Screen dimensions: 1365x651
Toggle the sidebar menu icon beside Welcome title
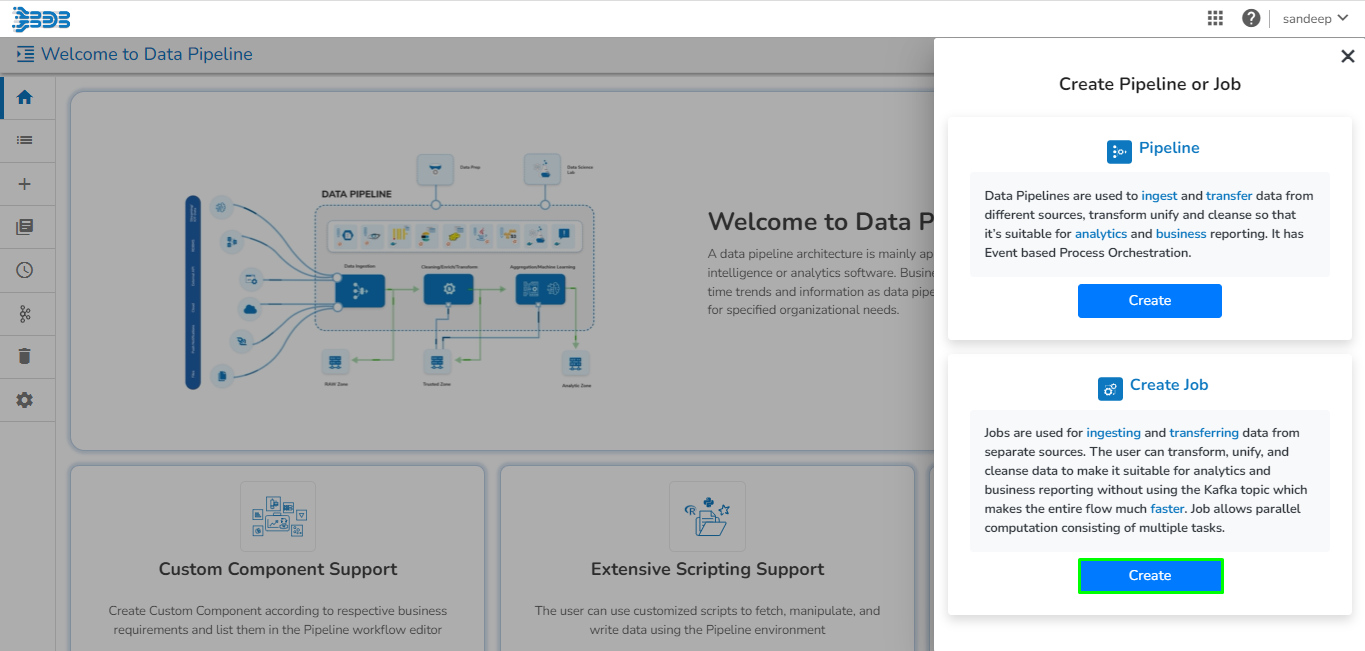(25, 54)
